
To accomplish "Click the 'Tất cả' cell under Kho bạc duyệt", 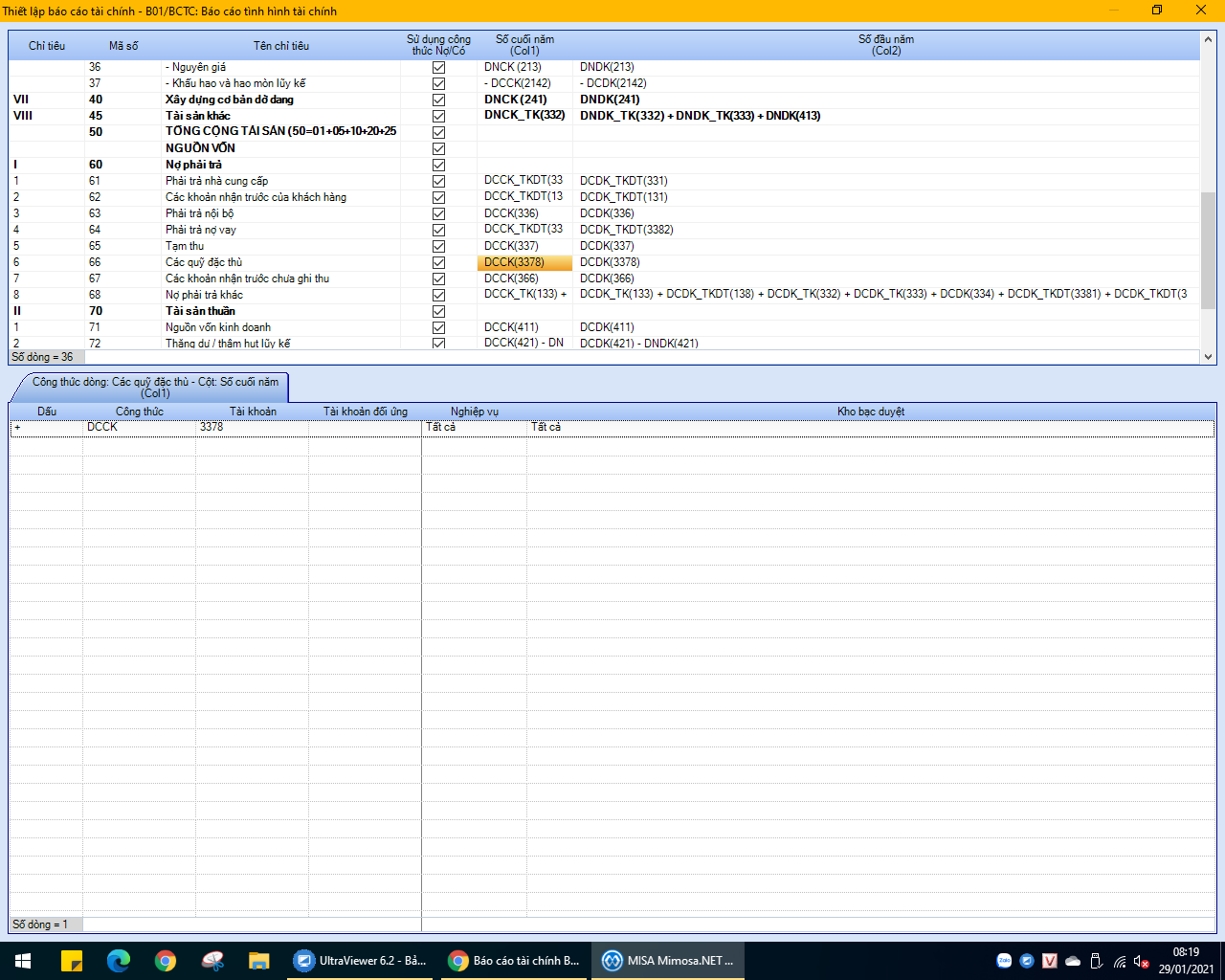I will (871, 428).
